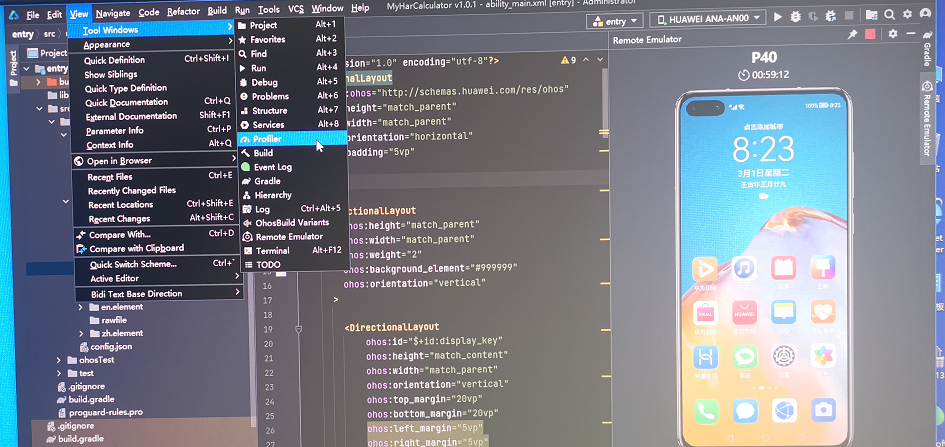
Task: Click the 00:59:12 emulator timer
Action: tap(764, 75)
